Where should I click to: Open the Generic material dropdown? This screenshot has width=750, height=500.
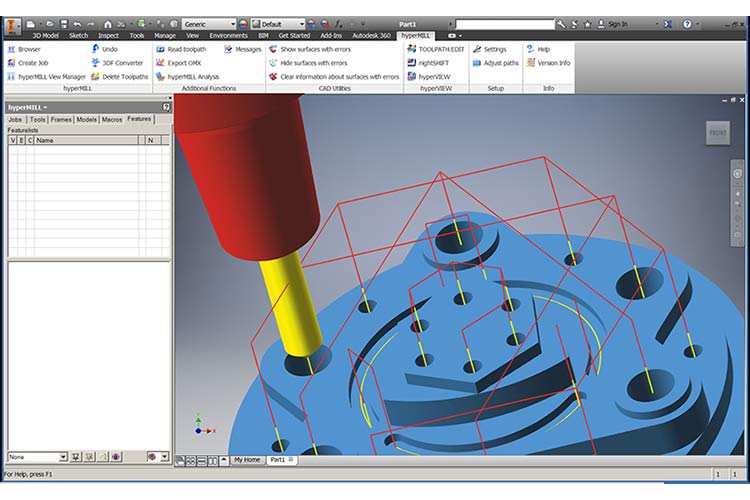209,24
